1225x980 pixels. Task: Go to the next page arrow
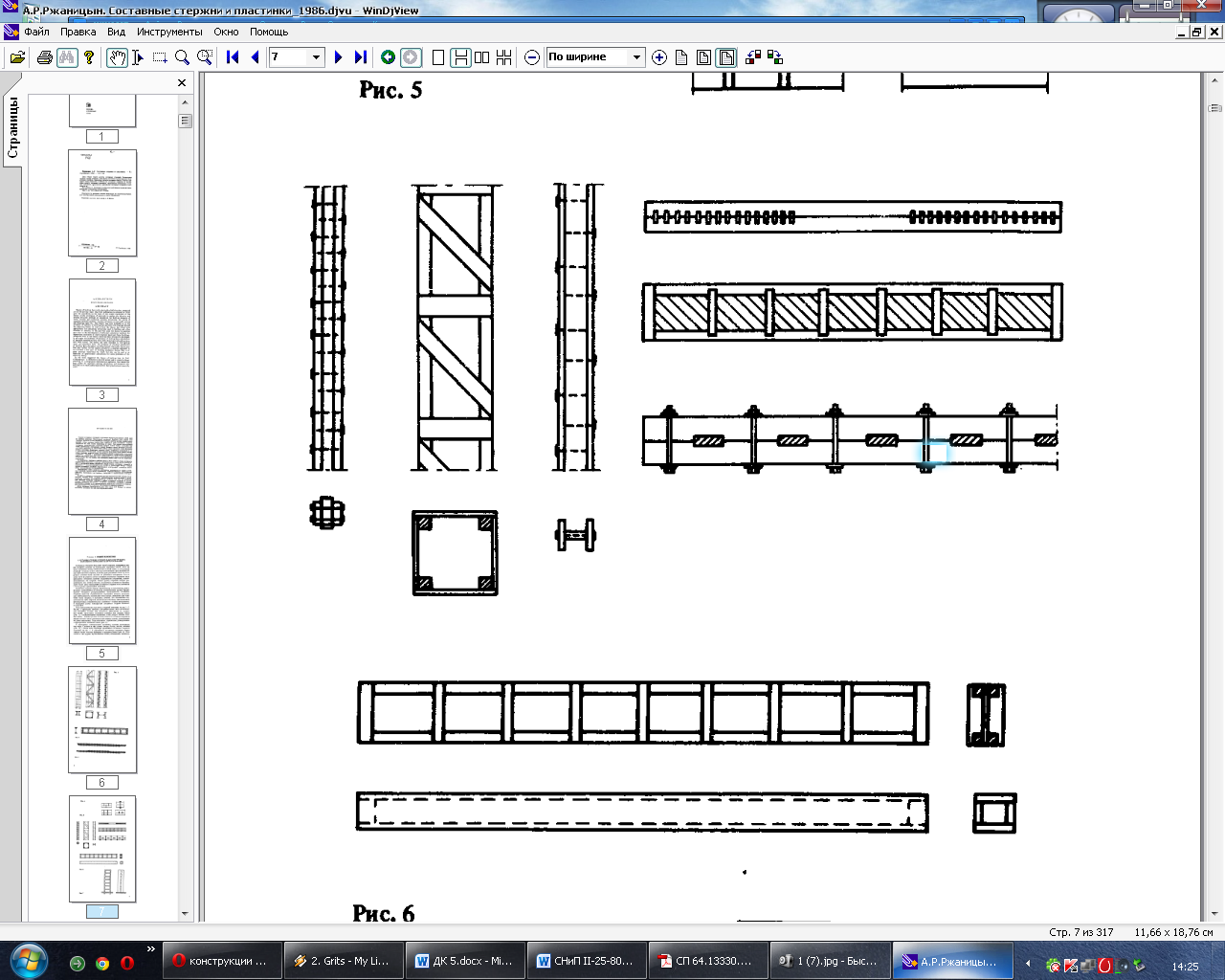pos(338,57)
